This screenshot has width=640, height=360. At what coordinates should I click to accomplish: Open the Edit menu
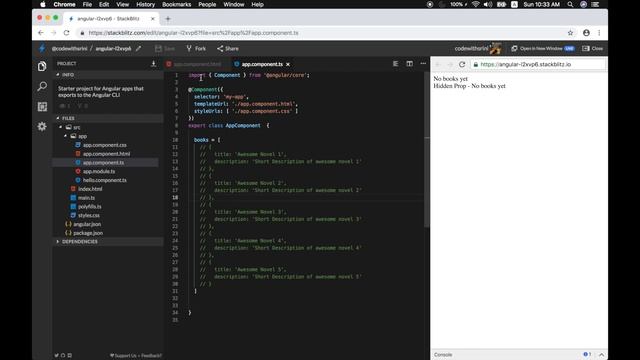point(104,4)
